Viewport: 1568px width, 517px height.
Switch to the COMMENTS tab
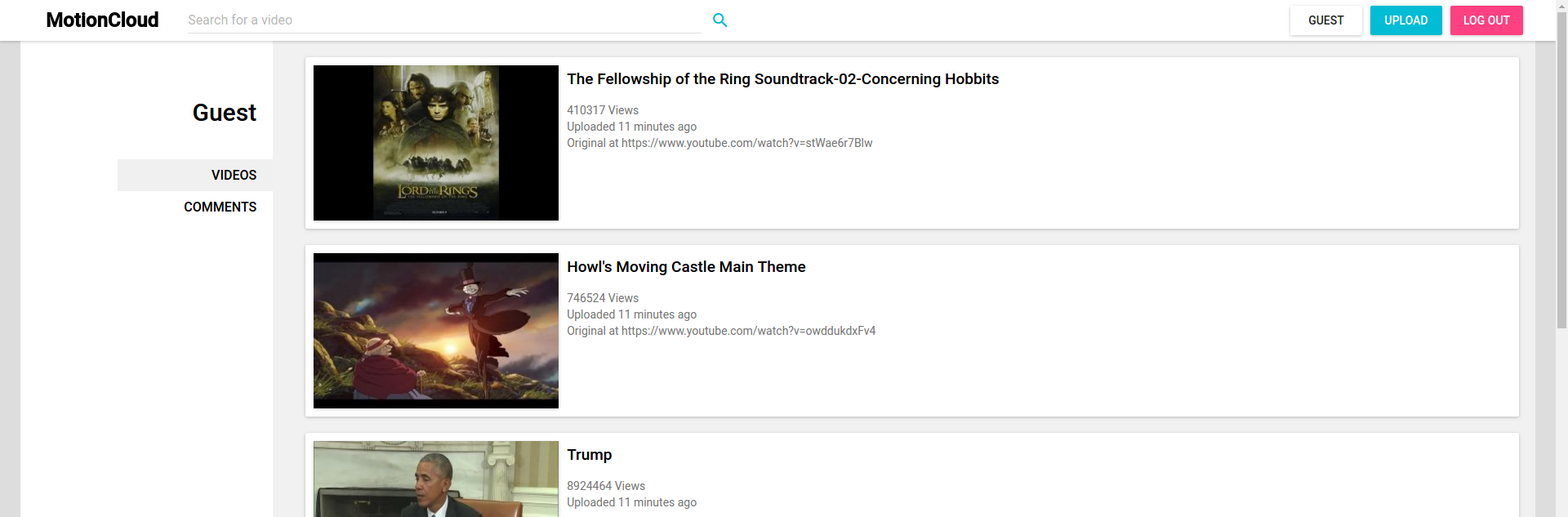(x=195, y=207)
